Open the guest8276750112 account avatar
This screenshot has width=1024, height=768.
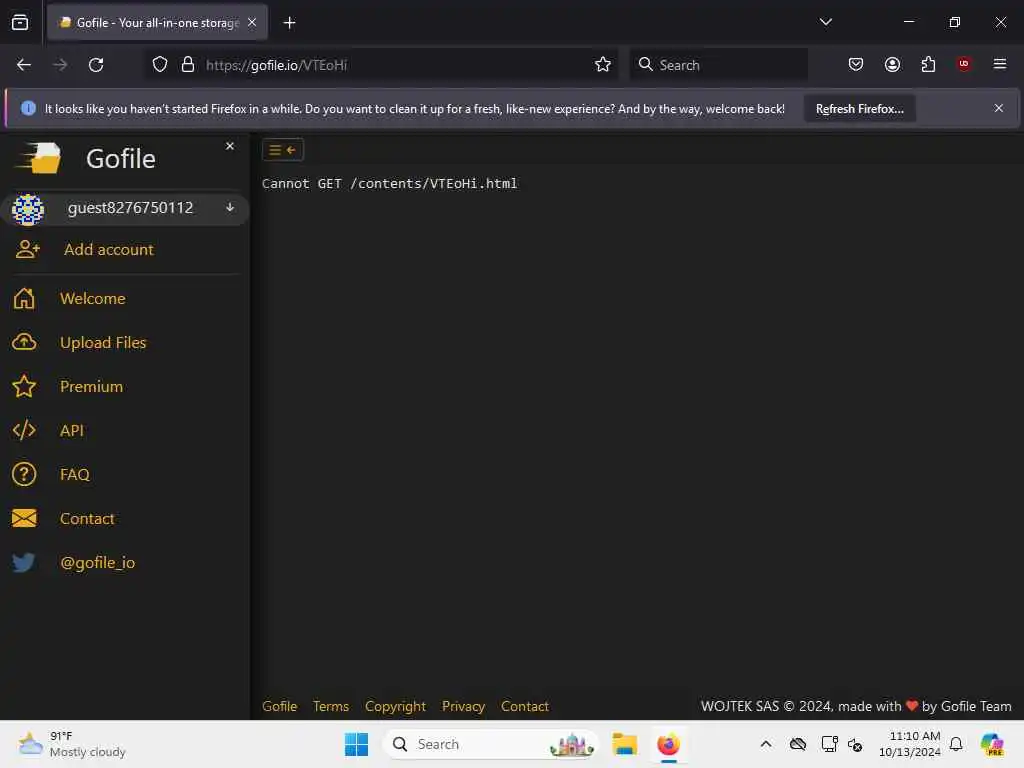click(27, 209)
